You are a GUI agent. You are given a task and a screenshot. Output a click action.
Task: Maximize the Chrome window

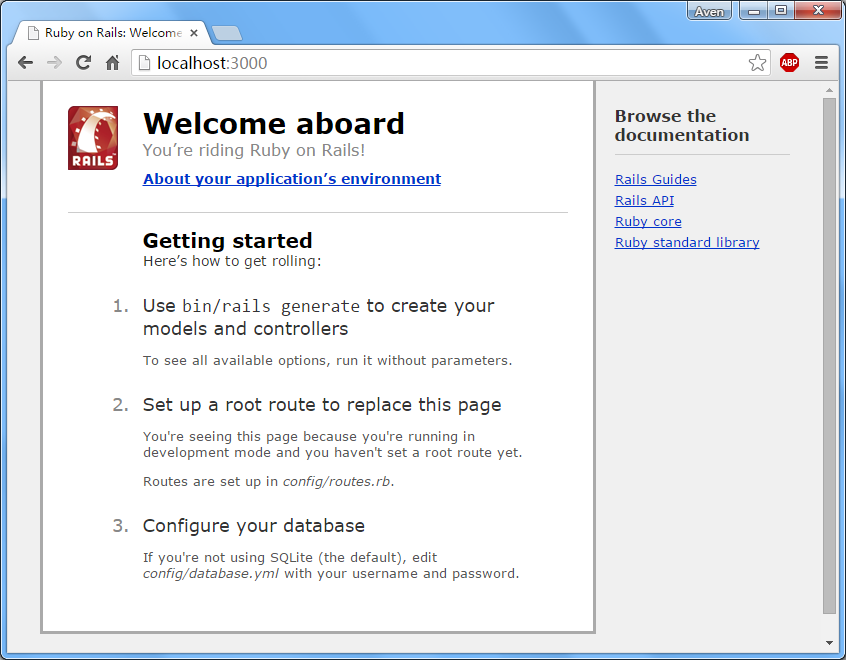click(781, 11)
